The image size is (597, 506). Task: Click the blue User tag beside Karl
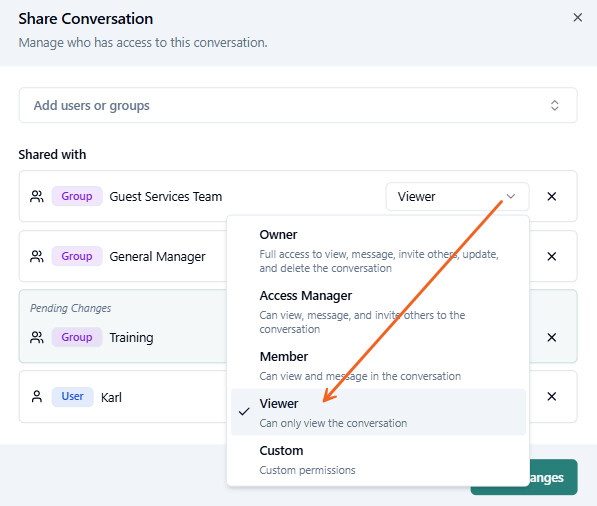click(x=72, y=397)
